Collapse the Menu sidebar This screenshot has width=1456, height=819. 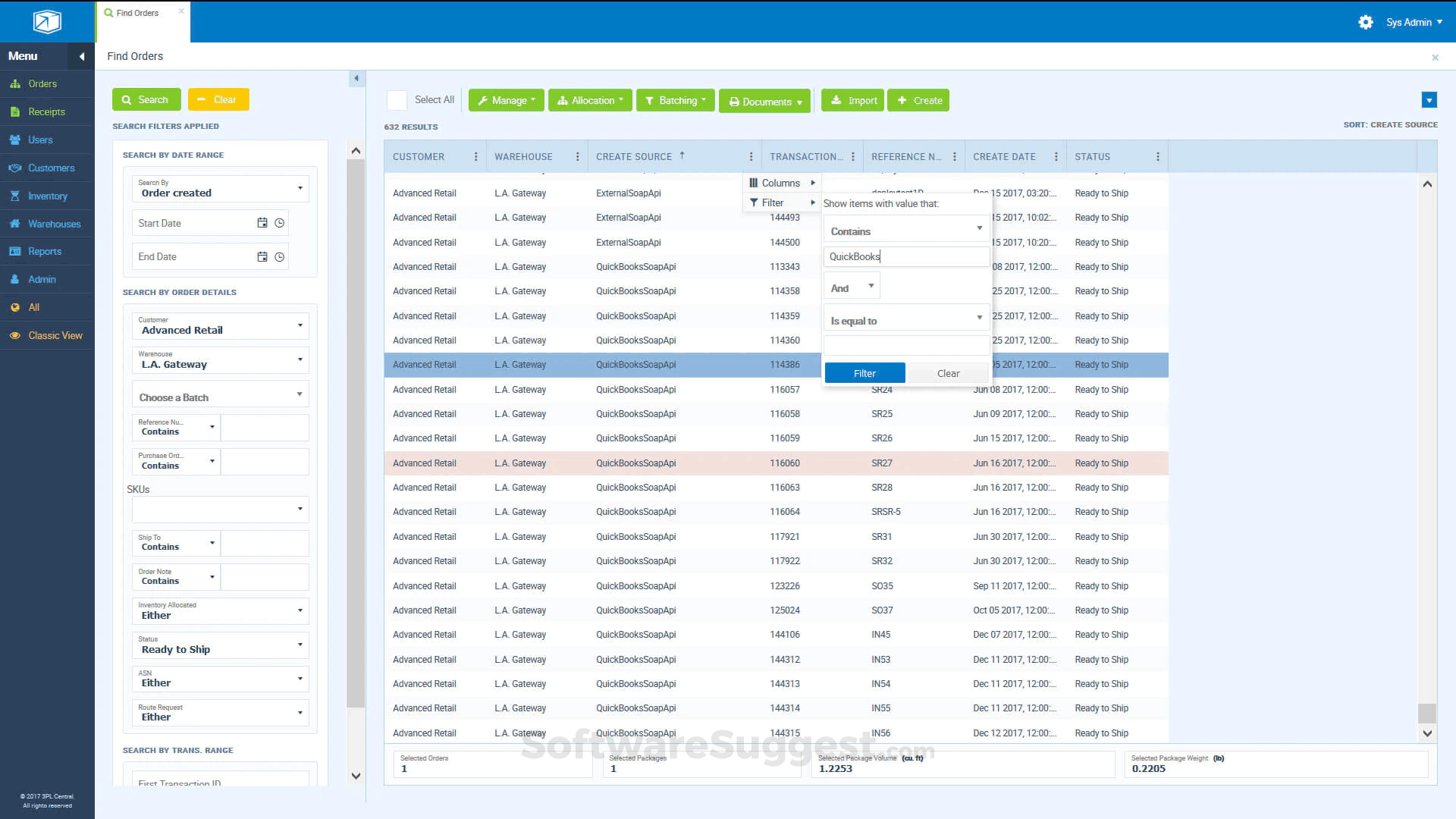pos(81,56)
